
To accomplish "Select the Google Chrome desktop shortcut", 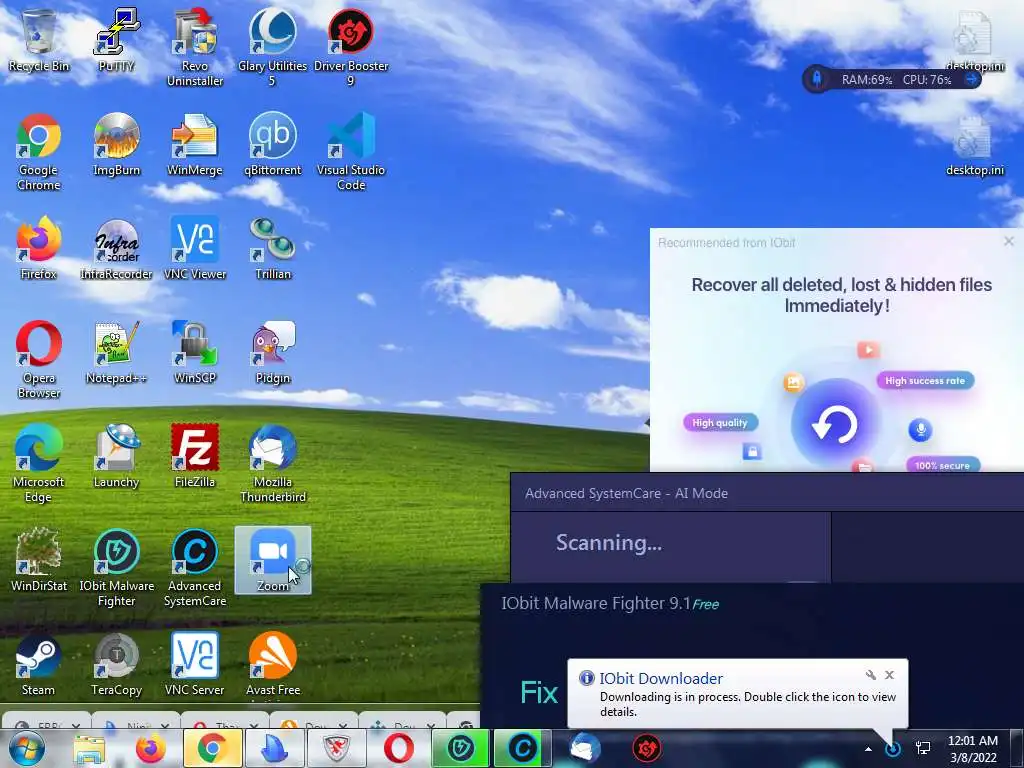I will coord(39,152).
